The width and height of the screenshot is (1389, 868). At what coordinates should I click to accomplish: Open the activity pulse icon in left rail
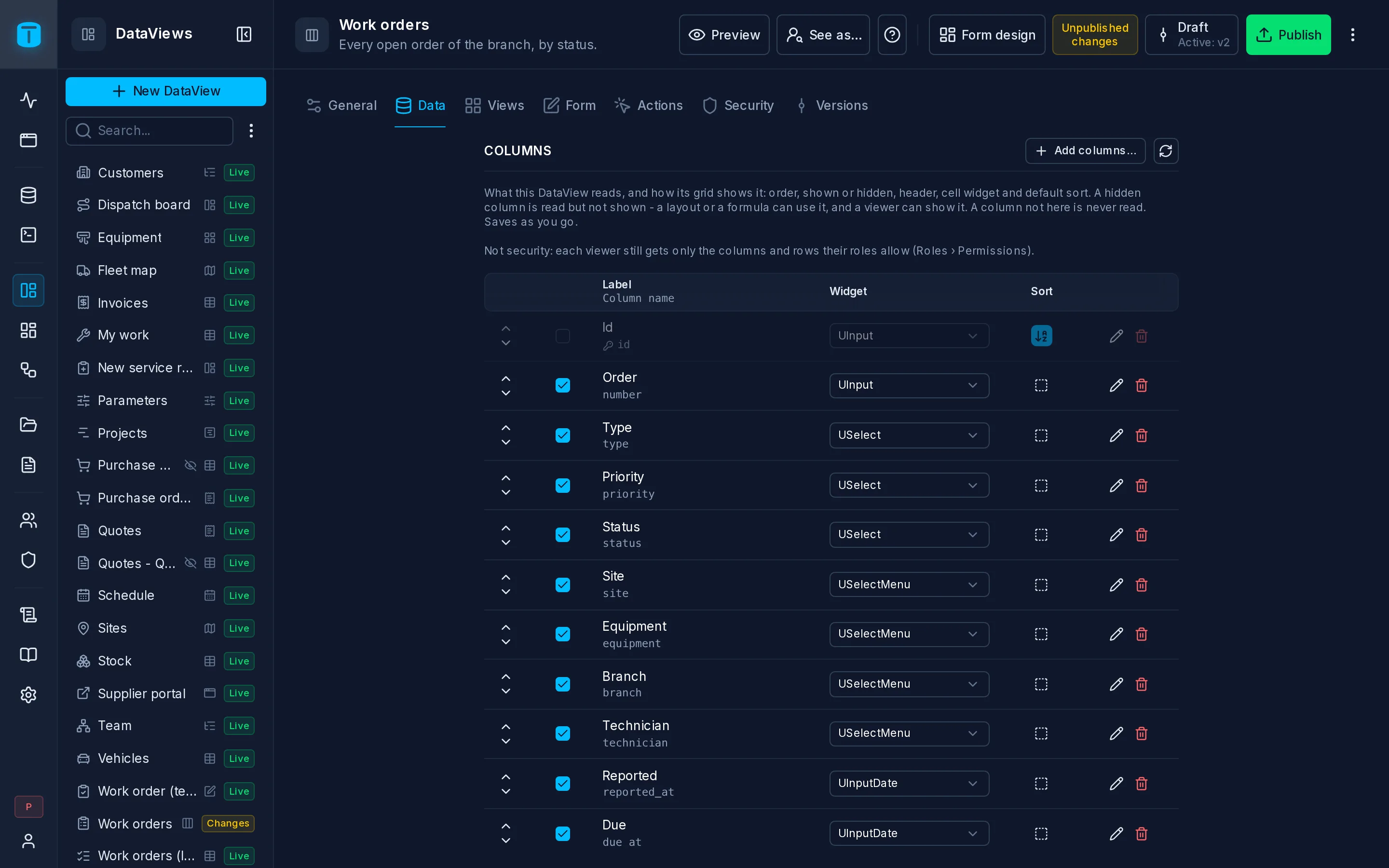[x=28, y=100]
